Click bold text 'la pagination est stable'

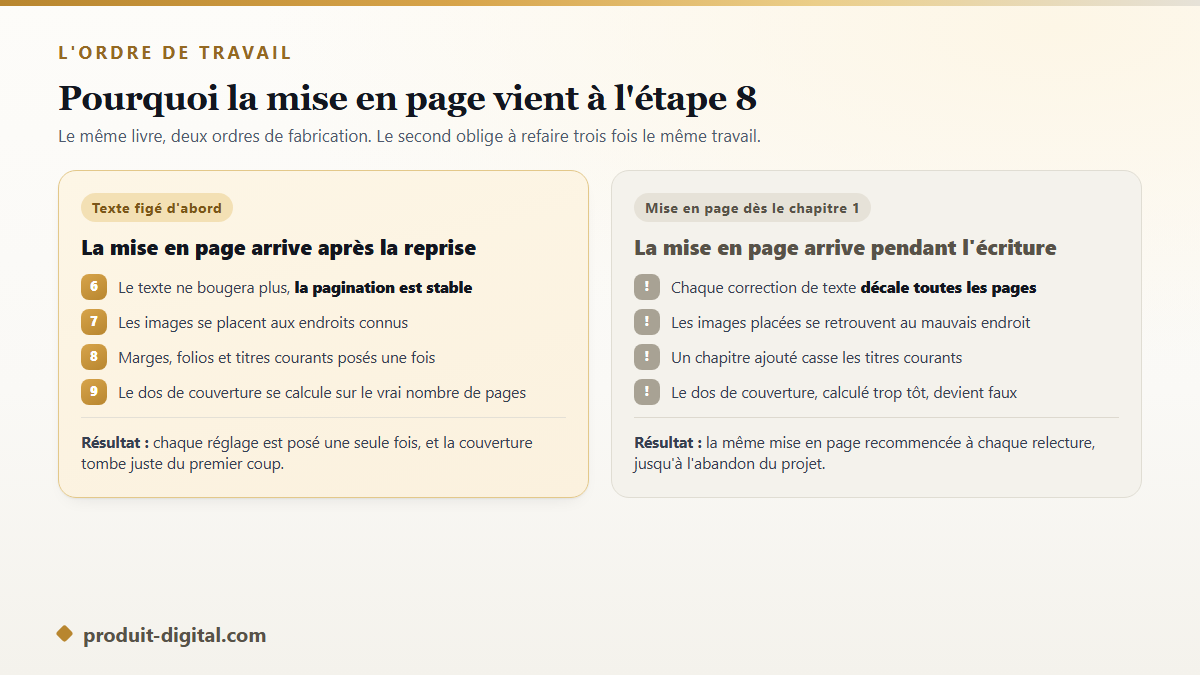[383, 288]
